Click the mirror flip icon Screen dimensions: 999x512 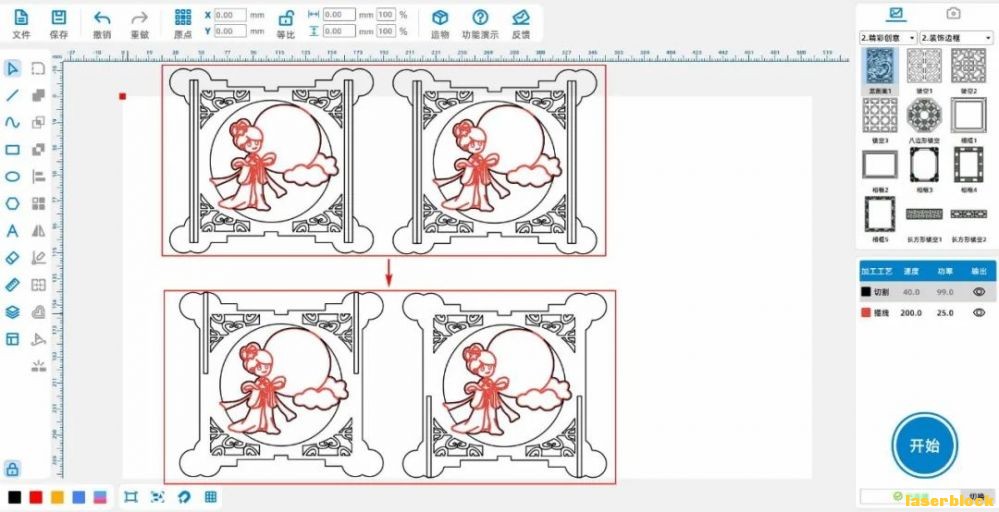pyautogui.click(x=39, y=231)
